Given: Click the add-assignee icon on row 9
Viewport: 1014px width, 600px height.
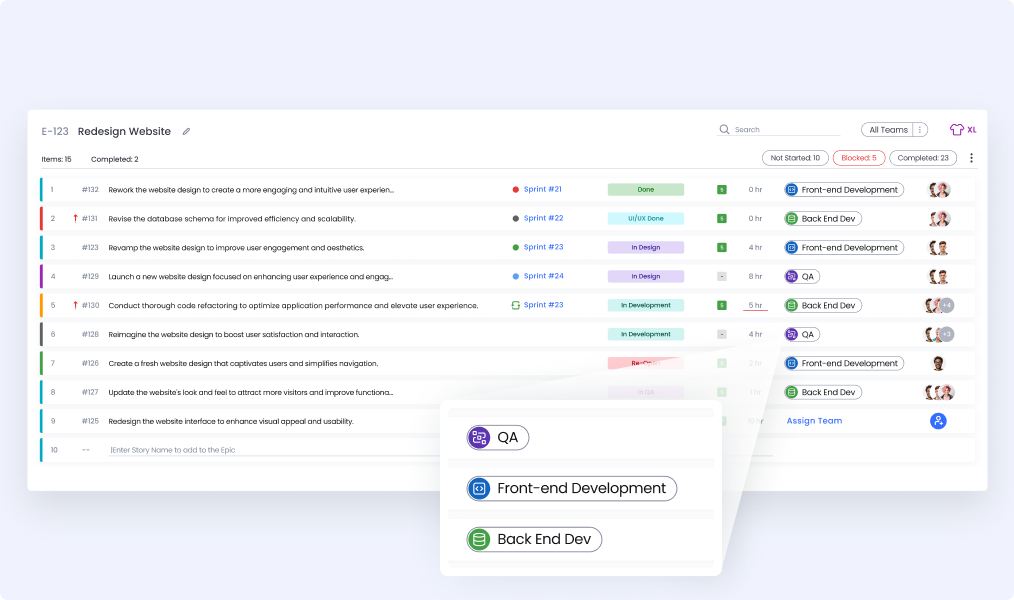Looking at the screenshot, I should click(937, 421).
